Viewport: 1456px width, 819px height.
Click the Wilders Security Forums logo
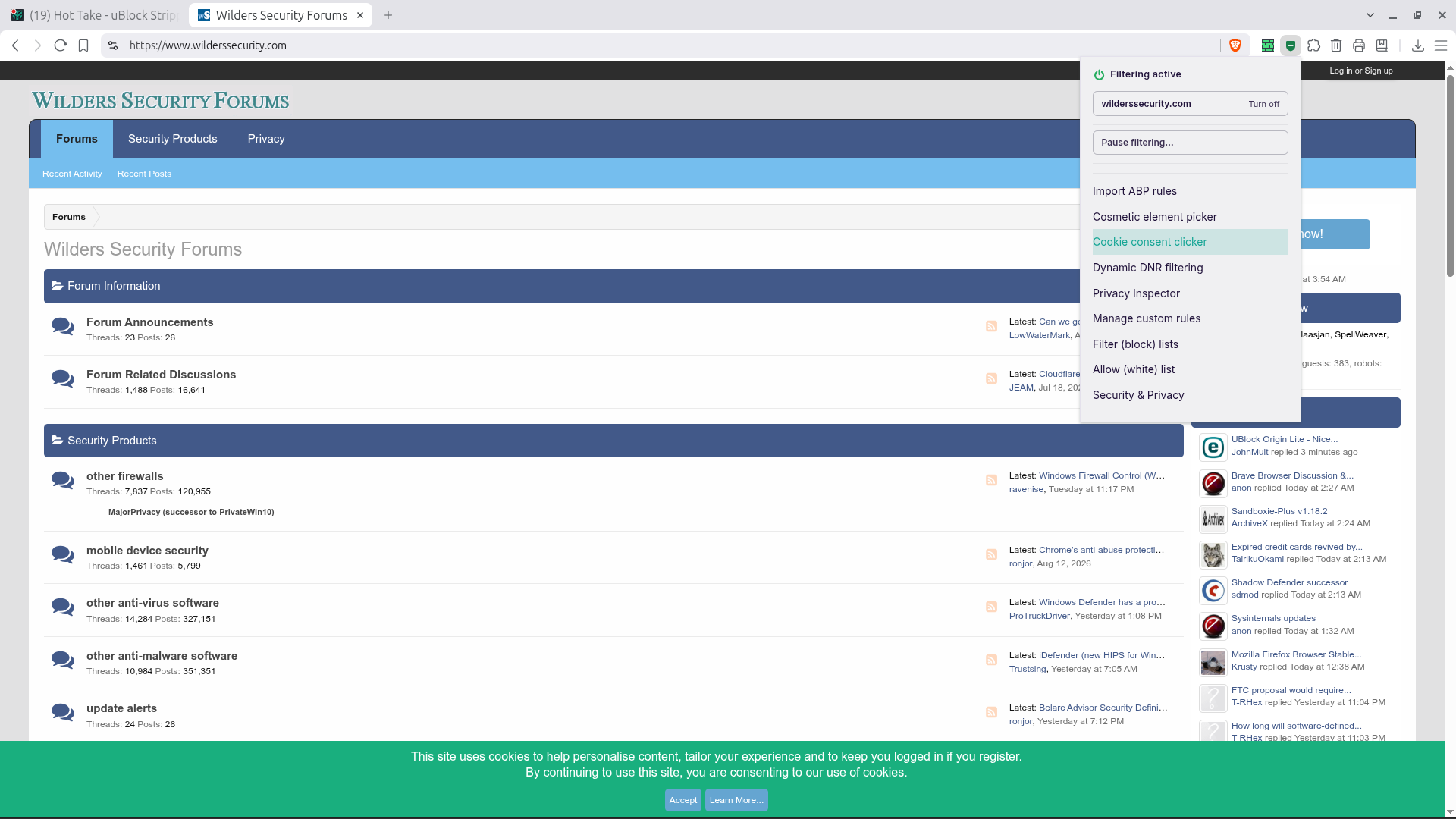pyautogui.click(x=161, y=101)
